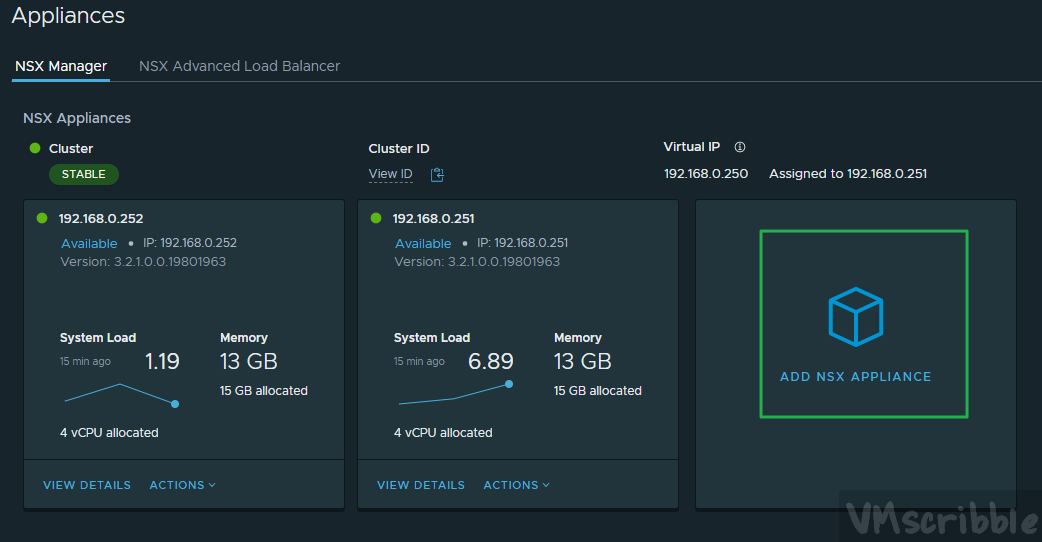This screenshot has height=542, width=1042.
Task: Select the 192.168.0.252 appliance card title
Action: 101,218
